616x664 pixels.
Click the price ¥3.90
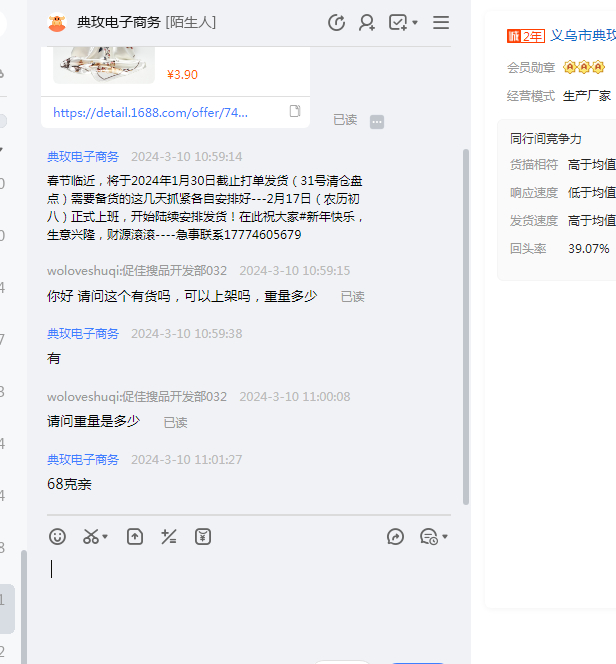tap(182, 75)
